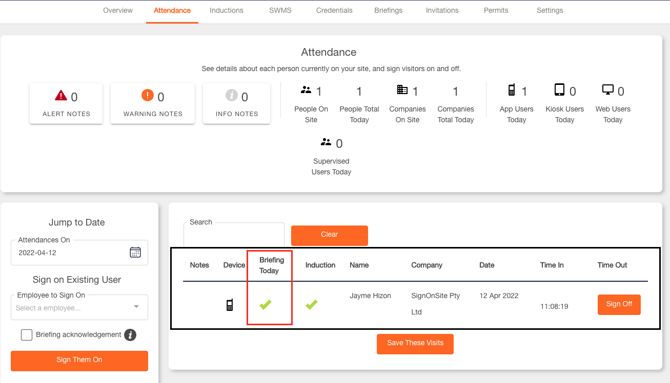
Task: Click the Induction green checkmark
Action: [311, 304]
